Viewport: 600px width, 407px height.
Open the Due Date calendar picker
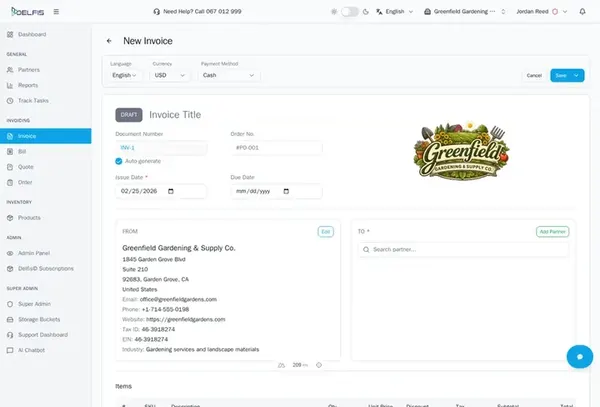286,191
